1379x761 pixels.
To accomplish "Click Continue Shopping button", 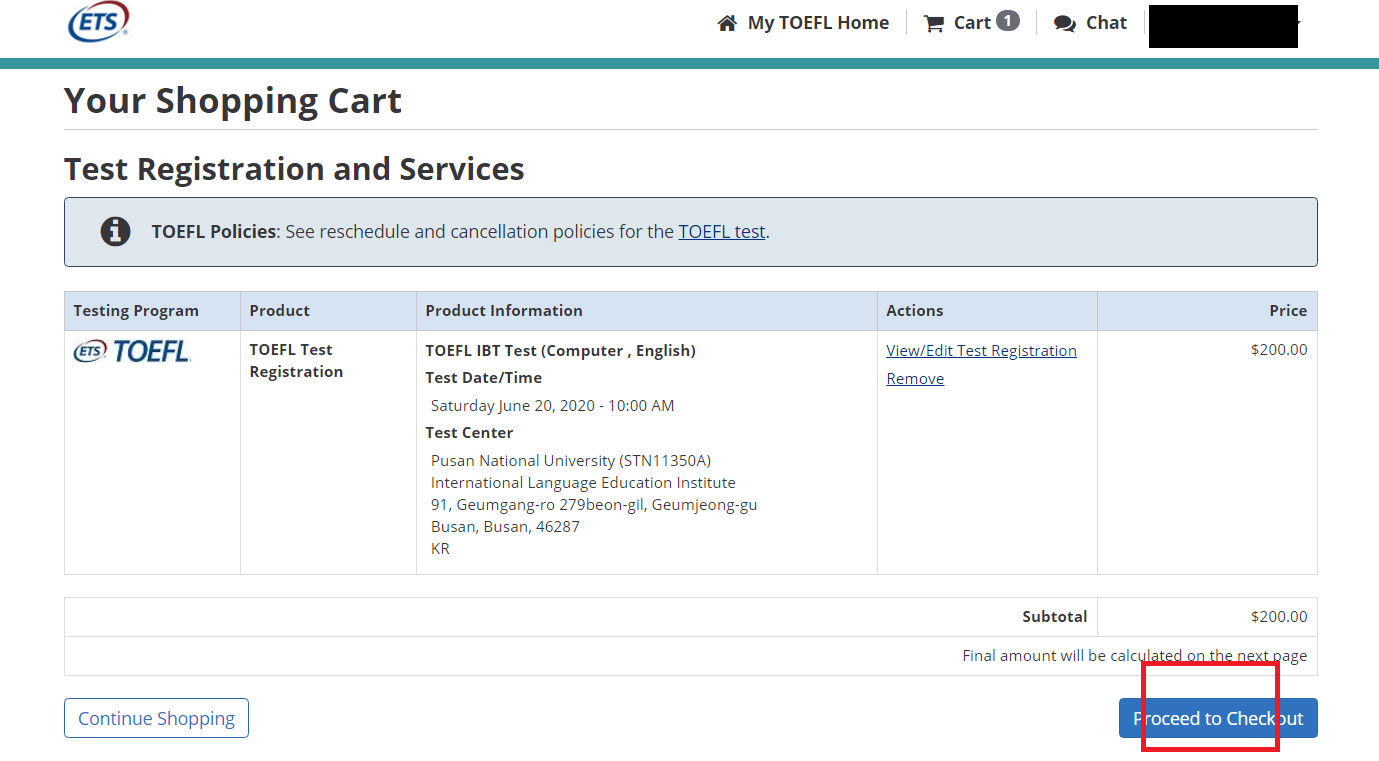I will click(156, 718).
